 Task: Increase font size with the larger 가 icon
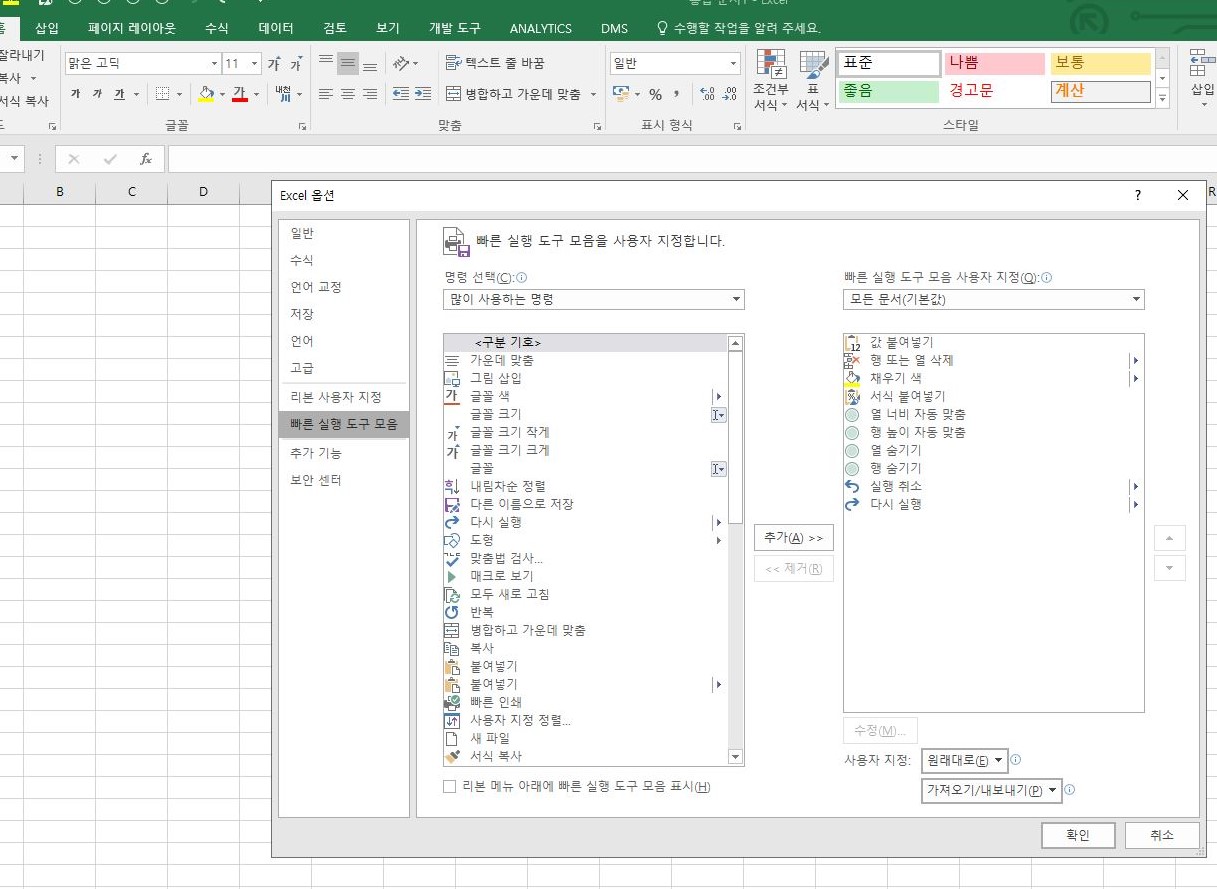point(274,64)
